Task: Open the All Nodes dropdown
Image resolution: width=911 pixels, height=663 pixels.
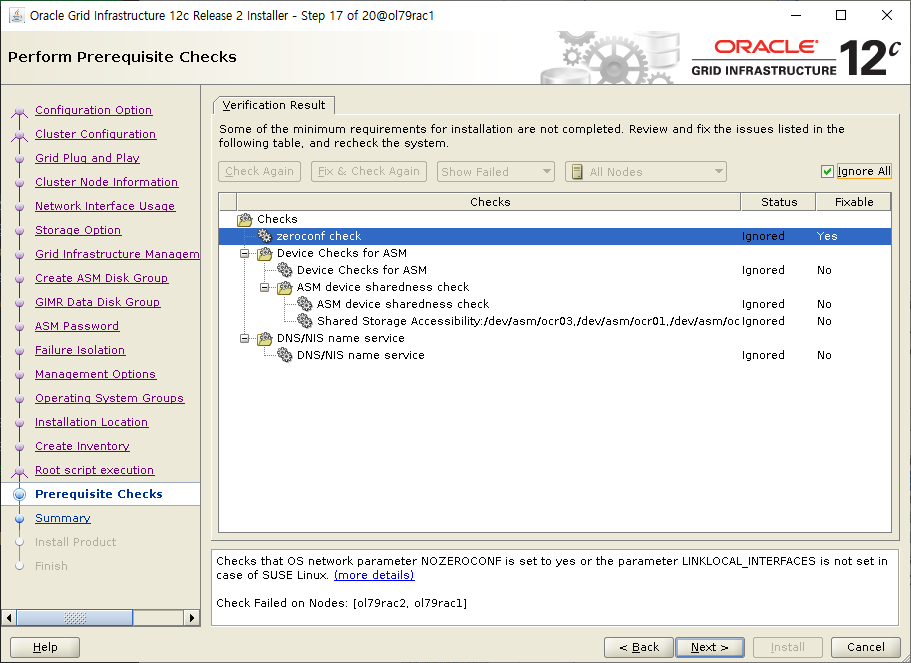Action: pyautogui.click(x=645, y=171)
